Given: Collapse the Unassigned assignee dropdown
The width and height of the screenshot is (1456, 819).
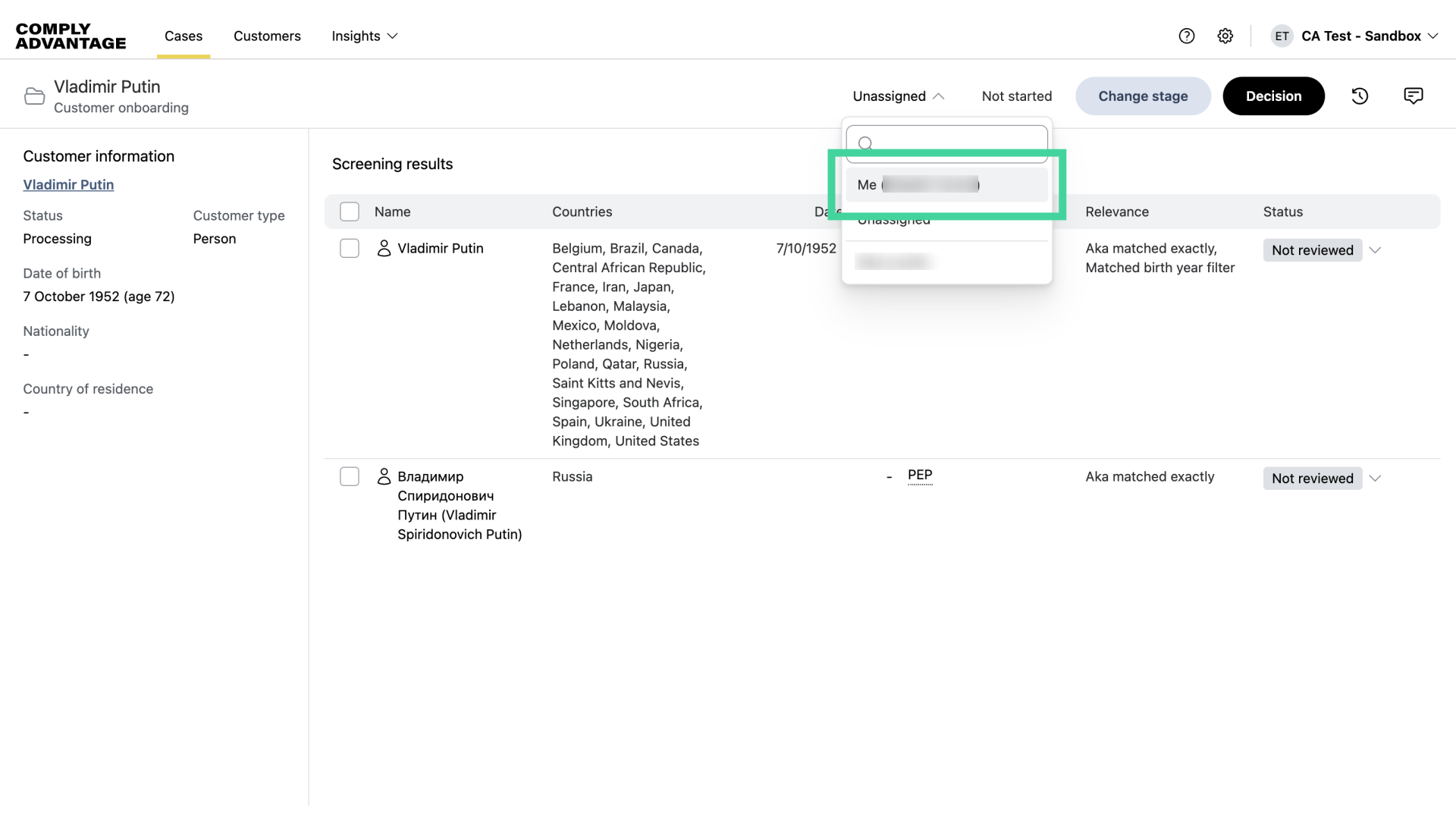Looking at the screenshot, I should pos(899,96).
